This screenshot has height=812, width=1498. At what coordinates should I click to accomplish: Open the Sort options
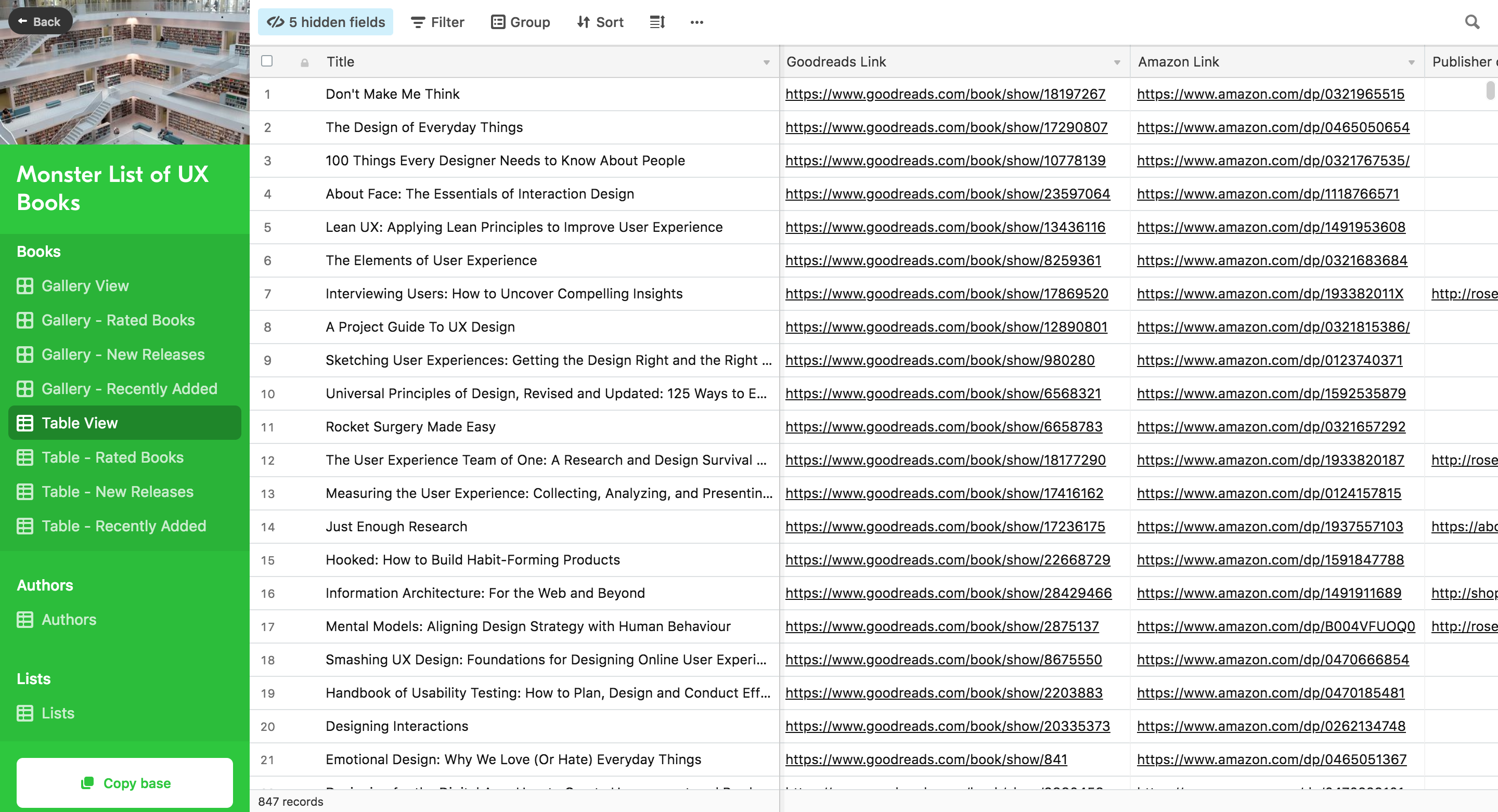click(x=600, y=22)
